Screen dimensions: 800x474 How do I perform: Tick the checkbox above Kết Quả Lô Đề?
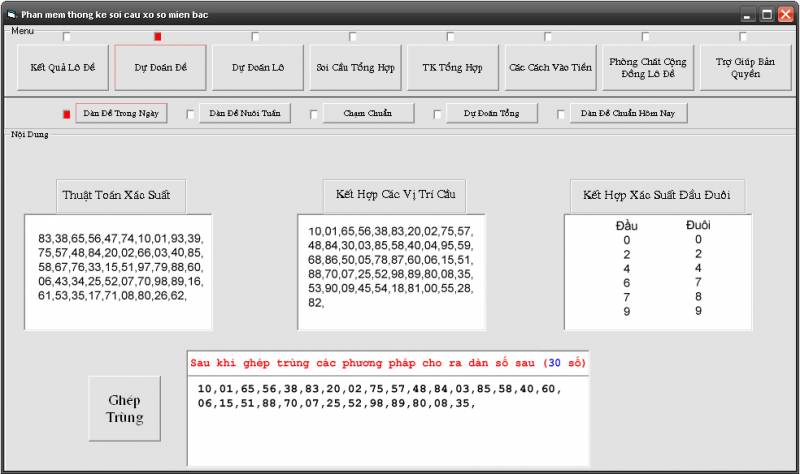click(67, 37)
